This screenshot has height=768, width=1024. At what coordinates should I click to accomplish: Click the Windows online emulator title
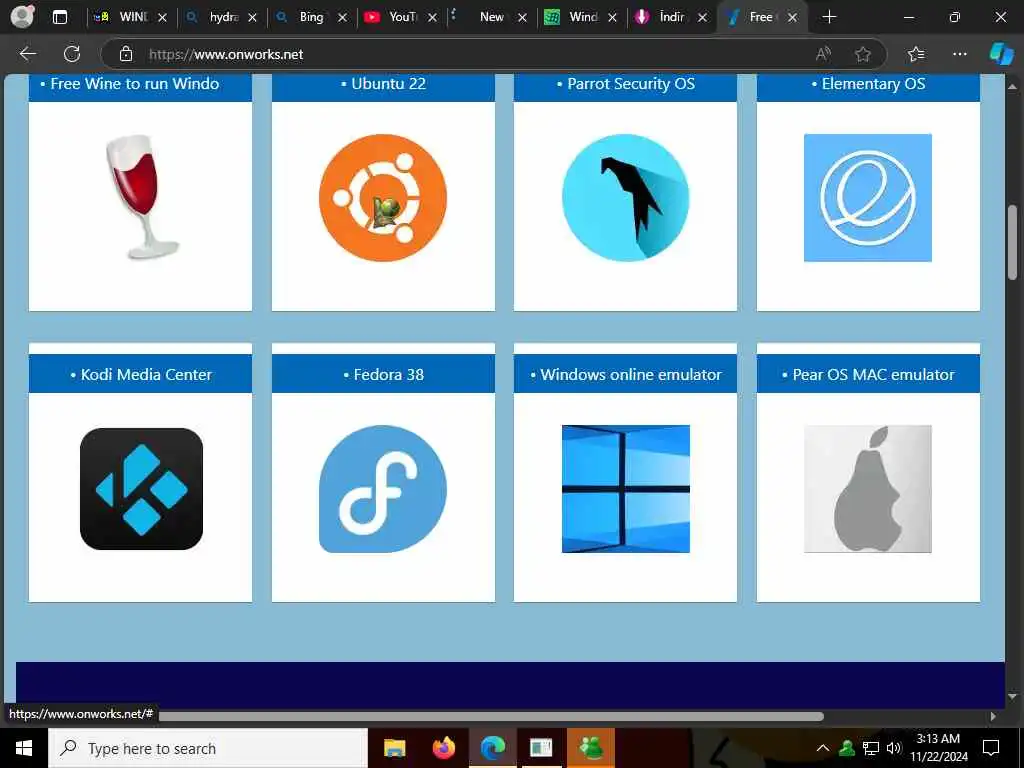click(x=631, y=374)
